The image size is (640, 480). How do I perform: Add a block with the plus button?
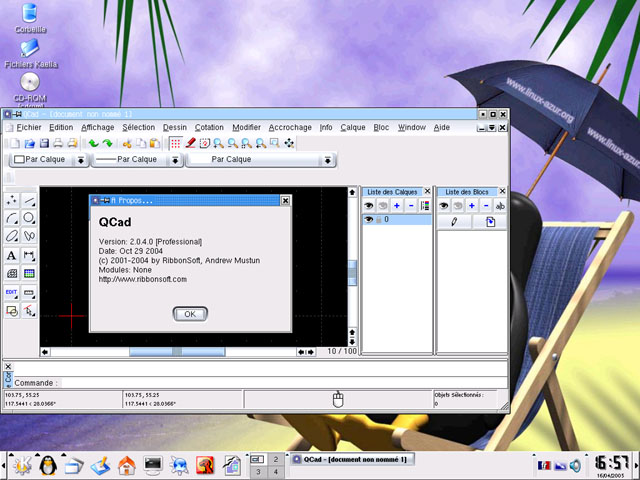click(471, 206)
